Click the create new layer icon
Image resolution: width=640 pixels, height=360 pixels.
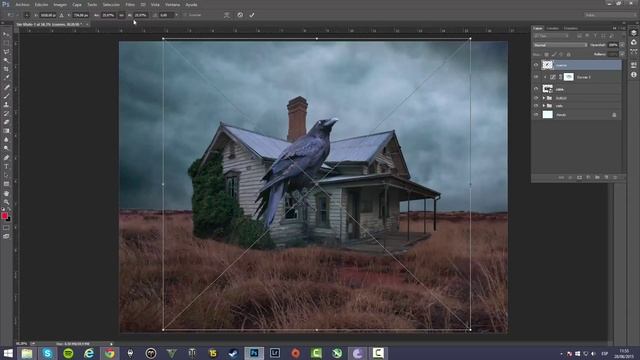[606, 178]
